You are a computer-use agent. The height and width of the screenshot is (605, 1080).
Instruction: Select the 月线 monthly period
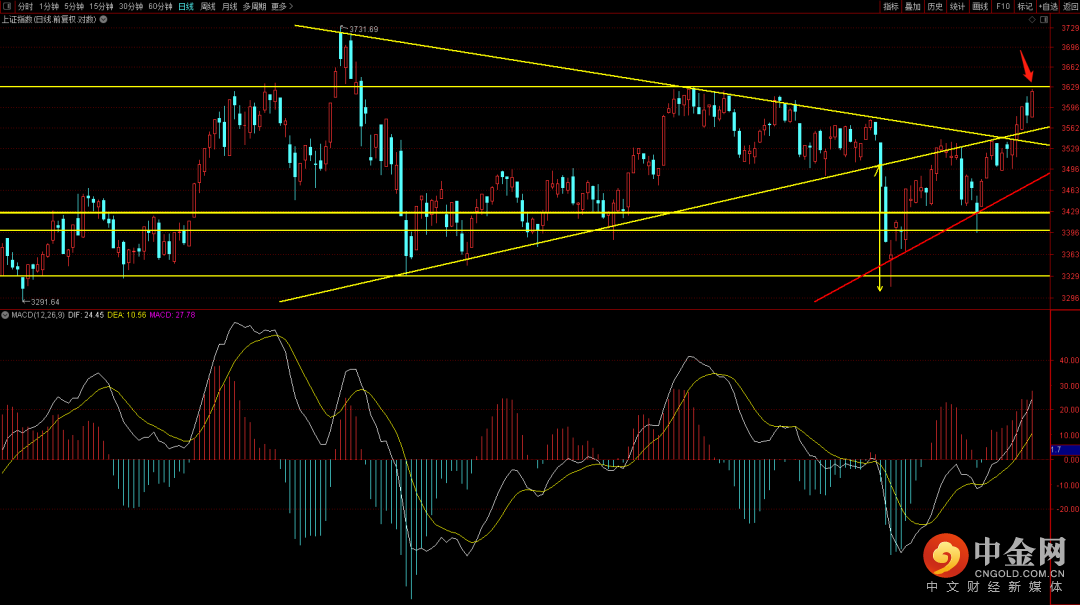pyautogui.click(x=230, y=6)
